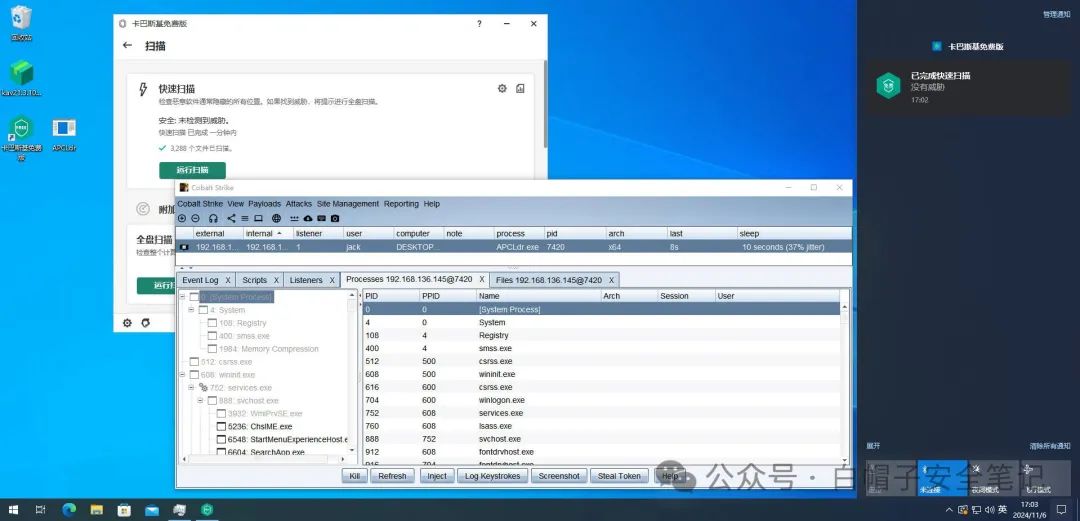Image resolution: width=1080 pixels, height=521 pixels.
Task: Collapse the 752: services.exe tree node
Action: pos(191,388)
